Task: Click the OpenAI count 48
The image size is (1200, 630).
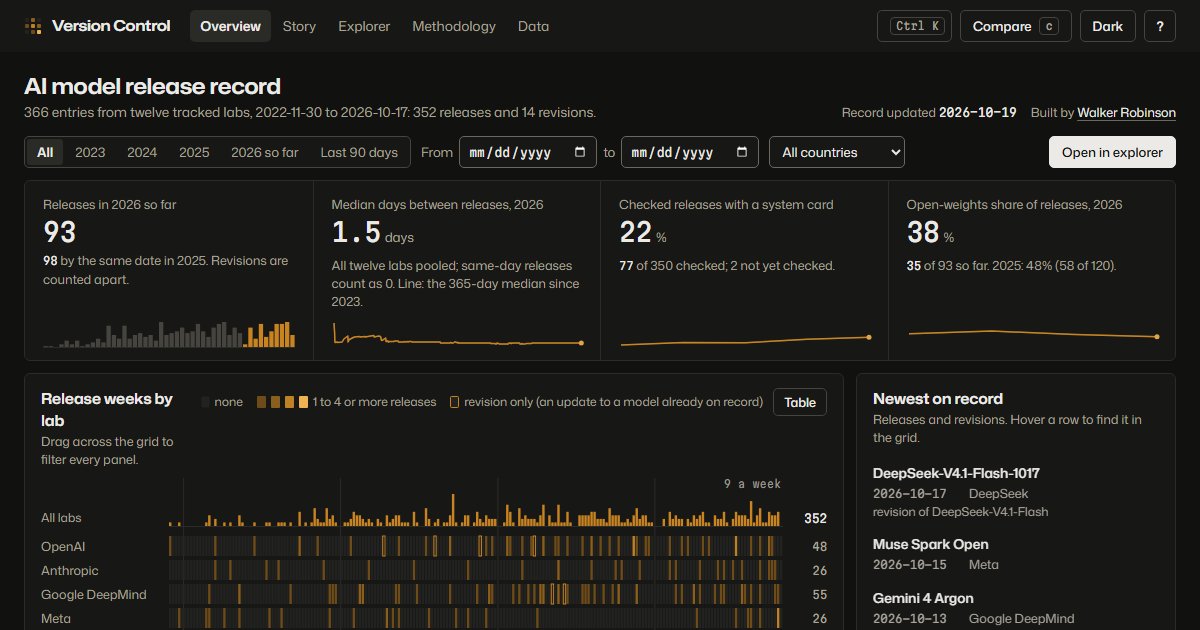Action: tap(819, 547)
